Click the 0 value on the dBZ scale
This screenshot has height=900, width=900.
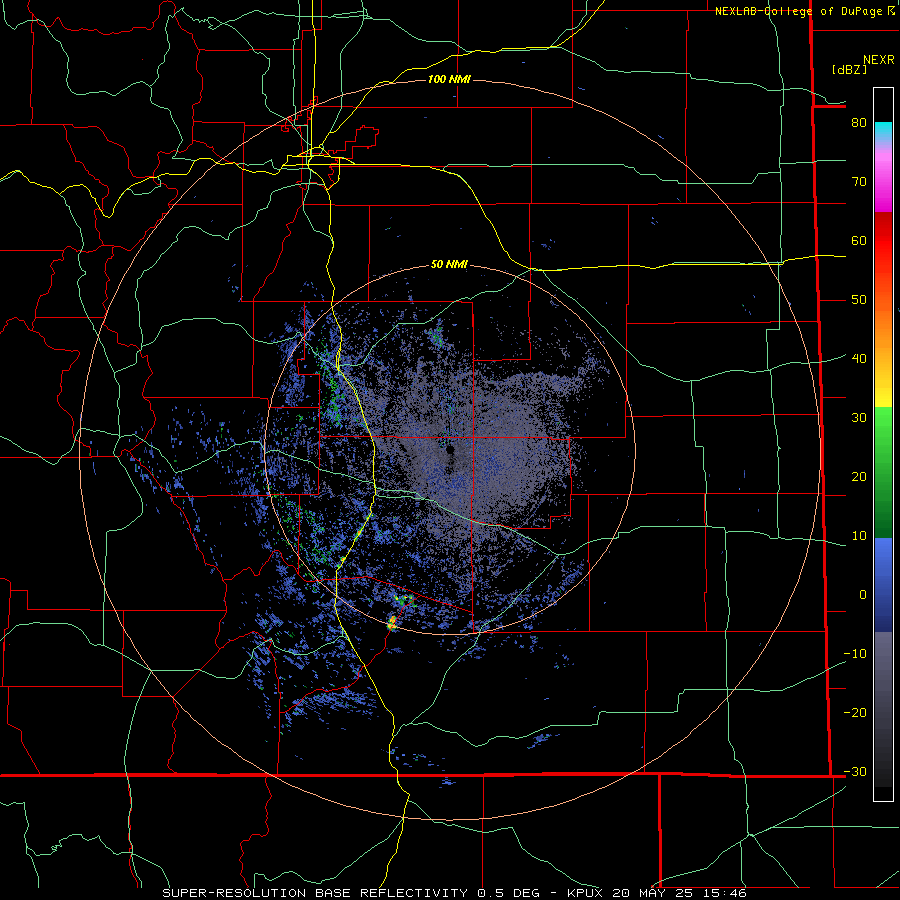tap(863, 595)
